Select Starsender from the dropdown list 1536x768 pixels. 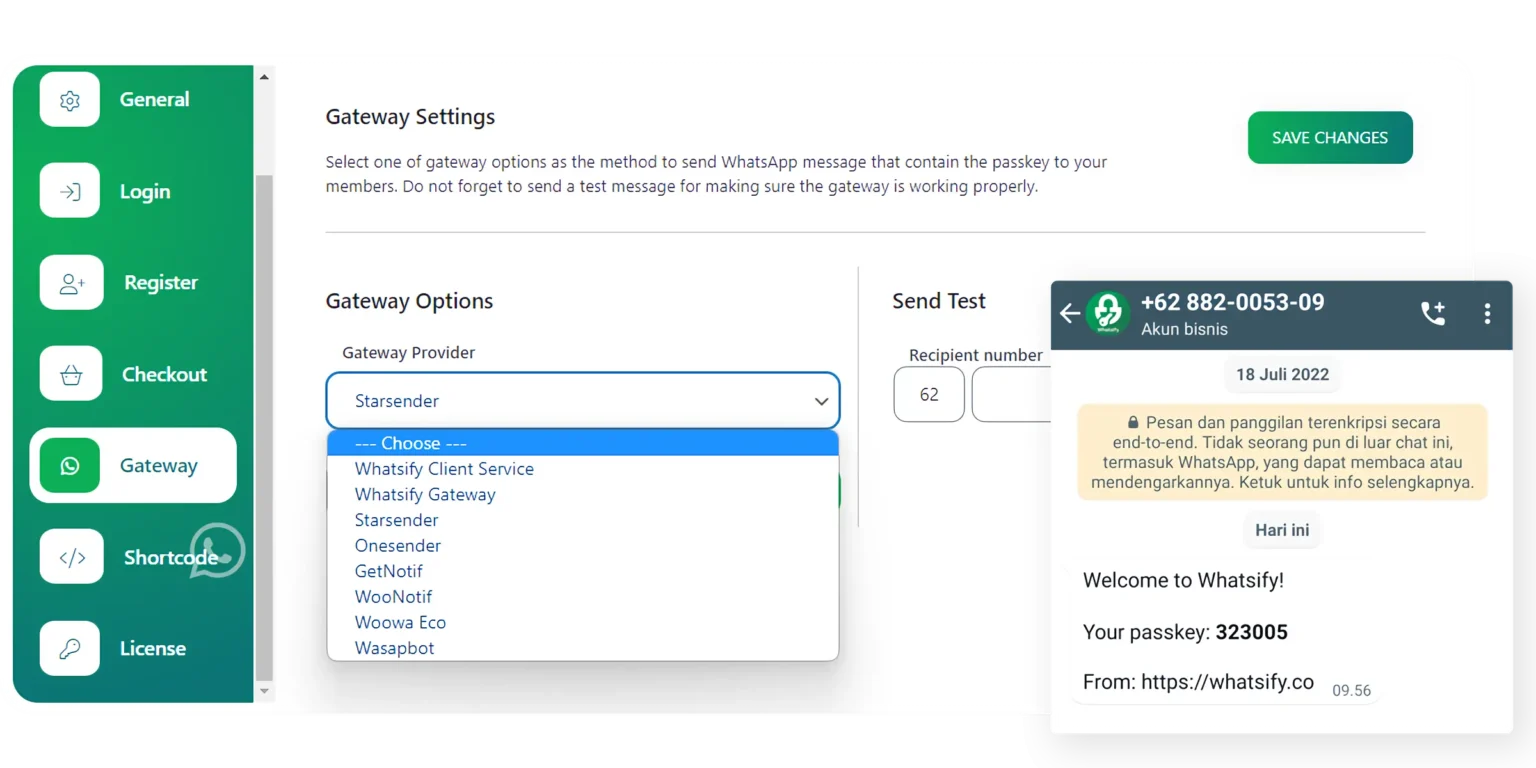(x=583, y=520)
